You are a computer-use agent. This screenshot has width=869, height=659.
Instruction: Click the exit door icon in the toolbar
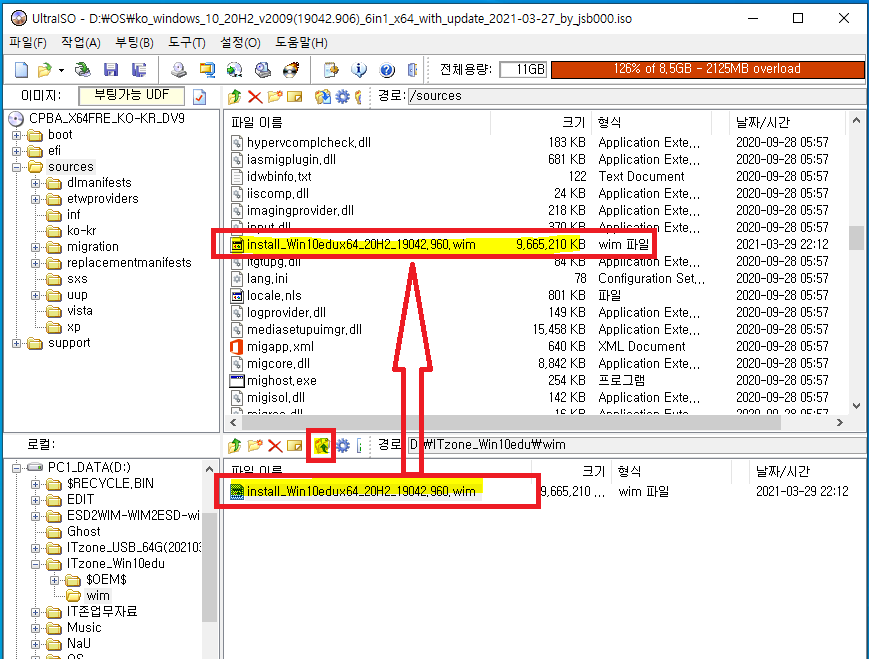412,70
